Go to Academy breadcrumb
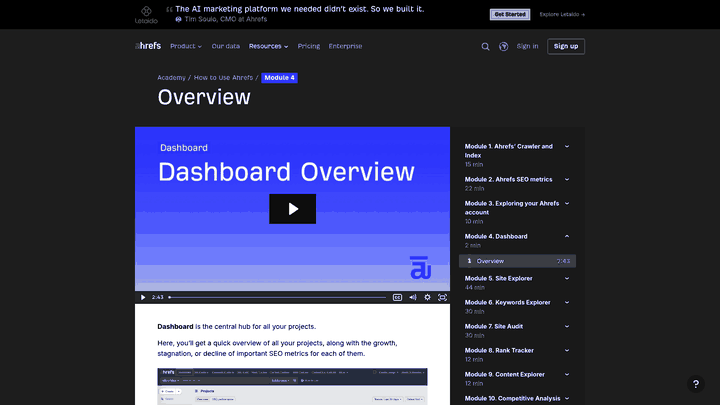 tap(171, 78)
